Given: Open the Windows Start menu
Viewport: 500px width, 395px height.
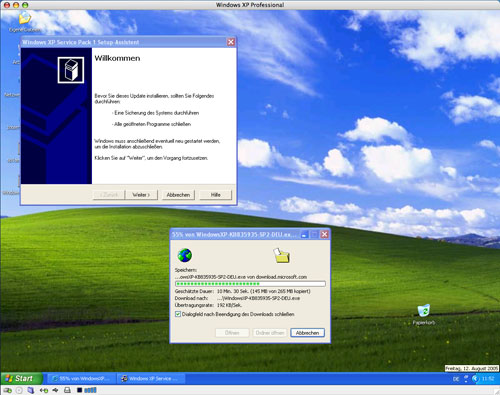Looking at the screenshot, I should click(x=21, y=378).
